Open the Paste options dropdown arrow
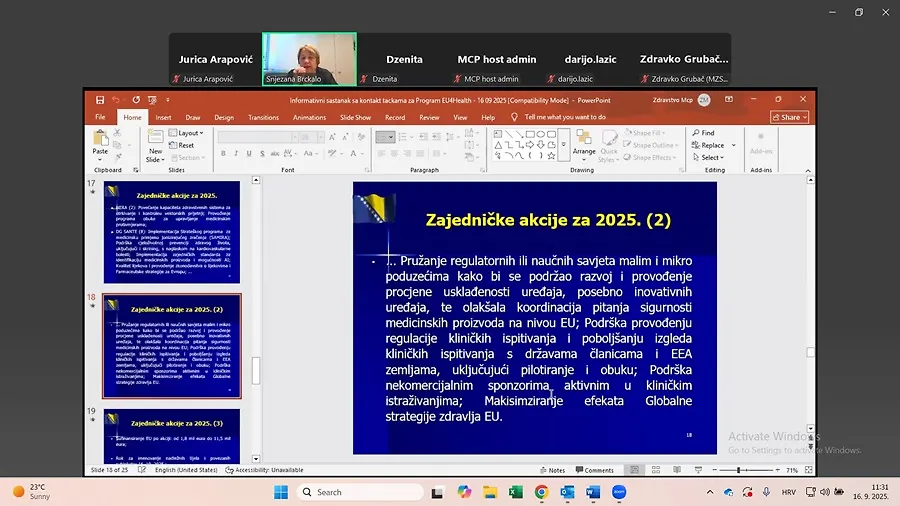This screenshot has height=506, width=900. tap(100, 160)
